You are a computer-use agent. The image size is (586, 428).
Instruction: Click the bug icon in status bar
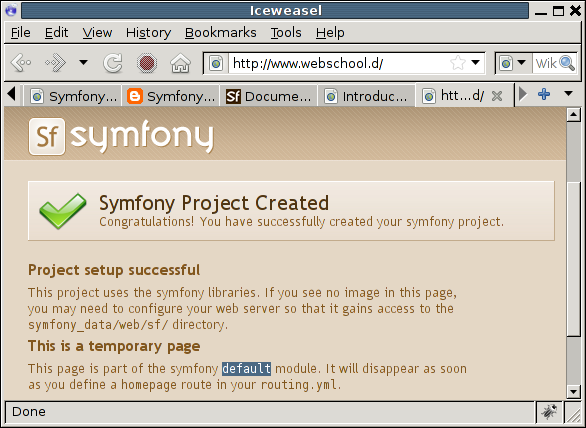(x=549, y=412)
